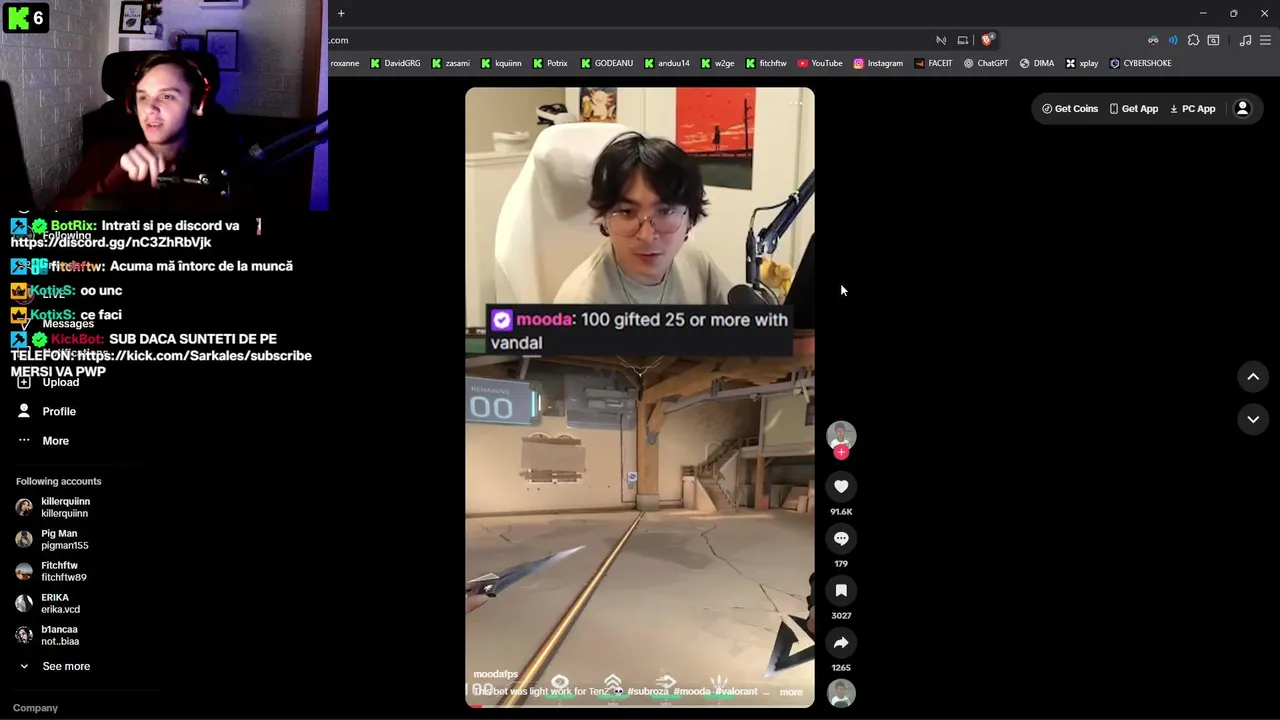This screenshot has width=1280, height=720.
Task: Open the anduu14 bookmark
Action: coord(667,63)
